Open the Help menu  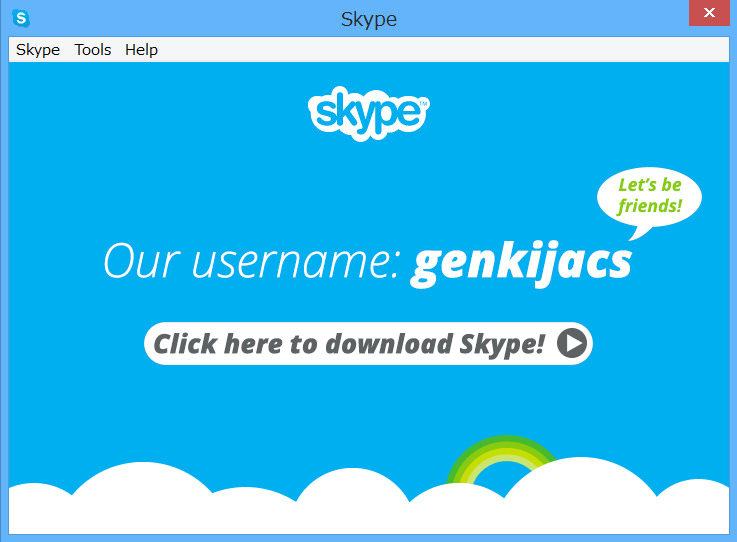point(141,50)
